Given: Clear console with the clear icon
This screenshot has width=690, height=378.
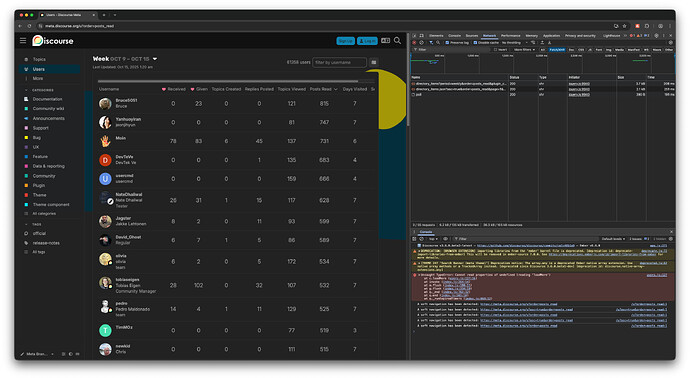Looking at the screenshot, I should pos(421,239).
